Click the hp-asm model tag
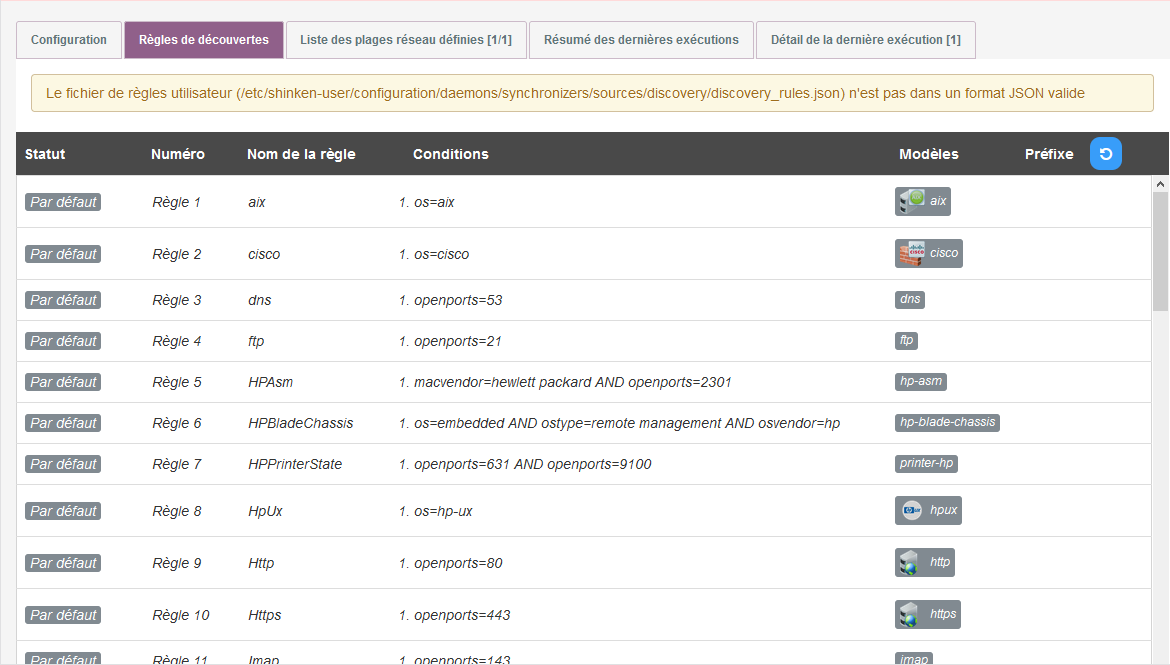 coord(920,382)
